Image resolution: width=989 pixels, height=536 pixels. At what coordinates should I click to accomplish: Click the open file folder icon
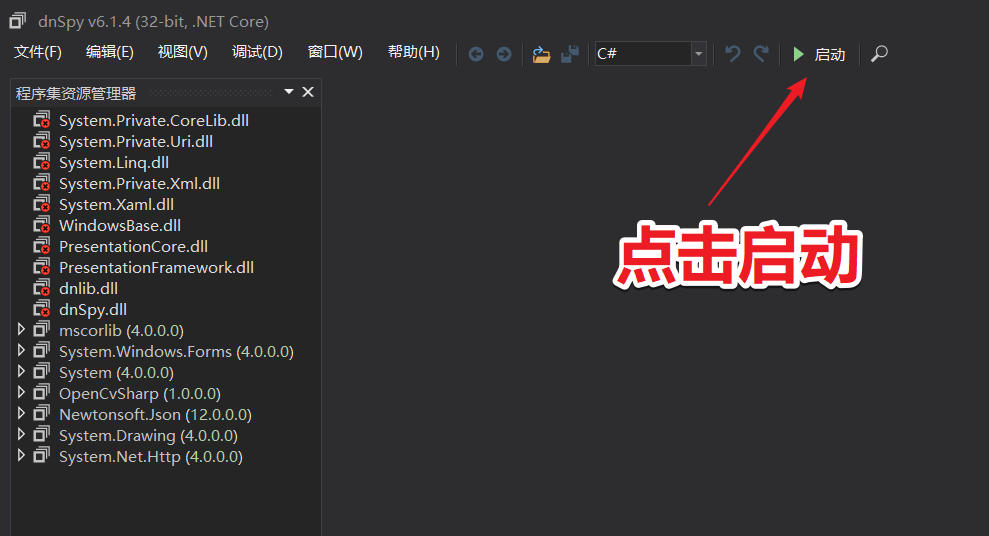pyautogui.click(x=541, y=54)
